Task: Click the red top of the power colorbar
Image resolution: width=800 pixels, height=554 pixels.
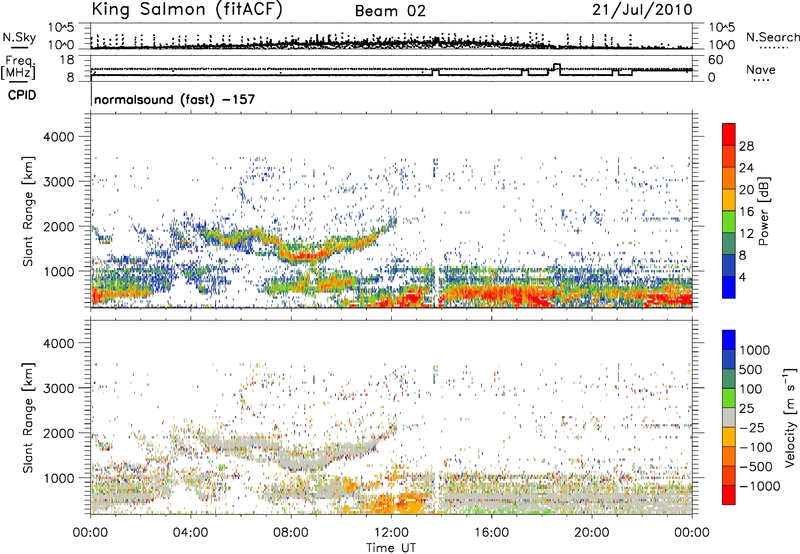Action: tap(729, 134)
